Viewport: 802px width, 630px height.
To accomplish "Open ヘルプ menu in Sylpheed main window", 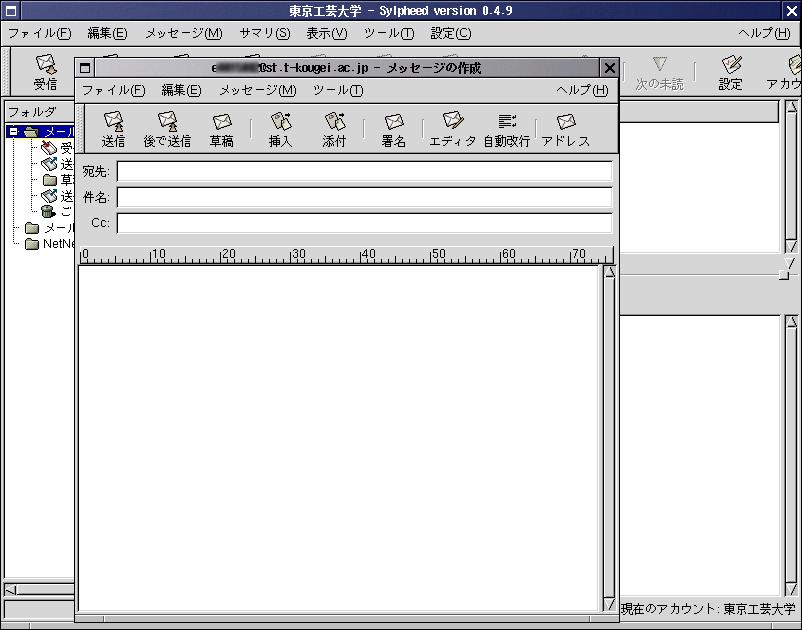I will [x=764, y=33].
